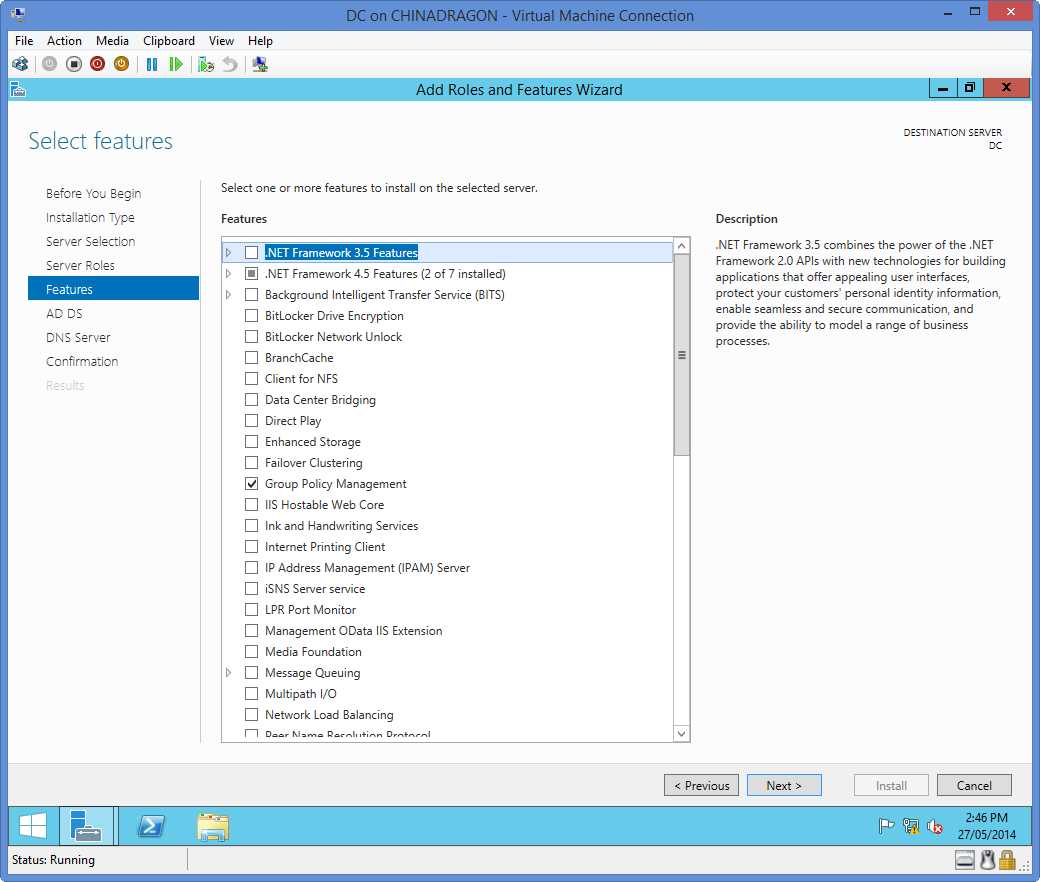This screenshot has height=882, width=1040.
Task: Click the VM Connection window title icon
Action: 18,14
